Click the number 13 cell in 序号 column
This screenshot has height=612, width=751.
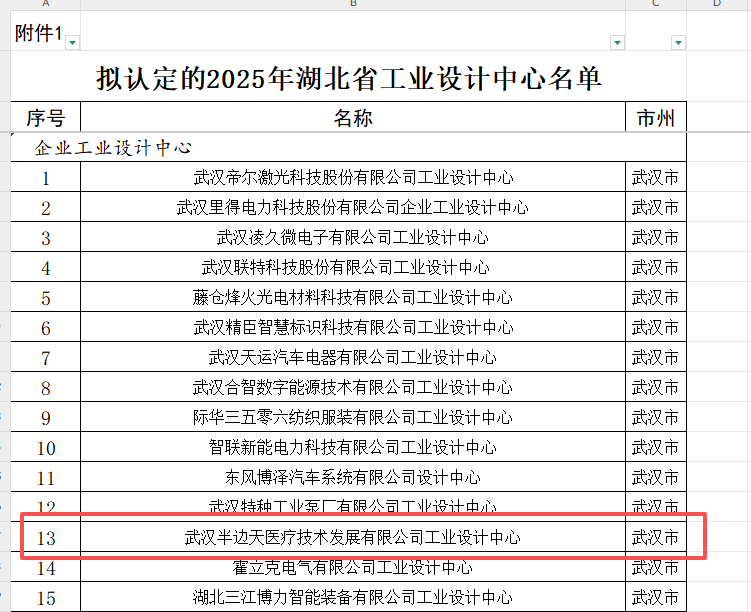coord(46,538)
